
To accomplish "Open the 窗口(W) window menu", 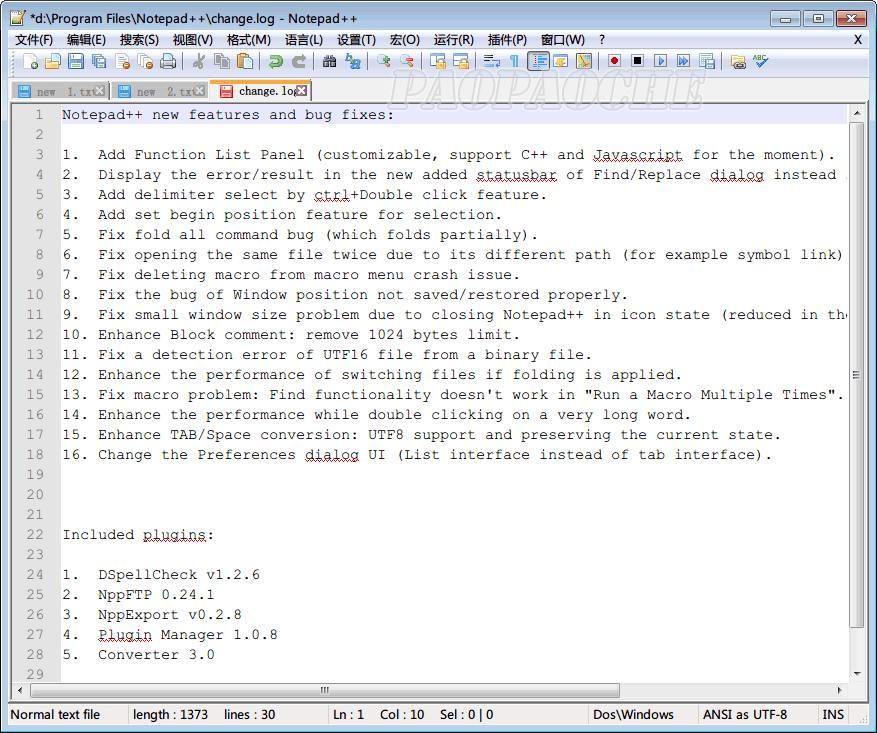I will click(x=563, y=40).
